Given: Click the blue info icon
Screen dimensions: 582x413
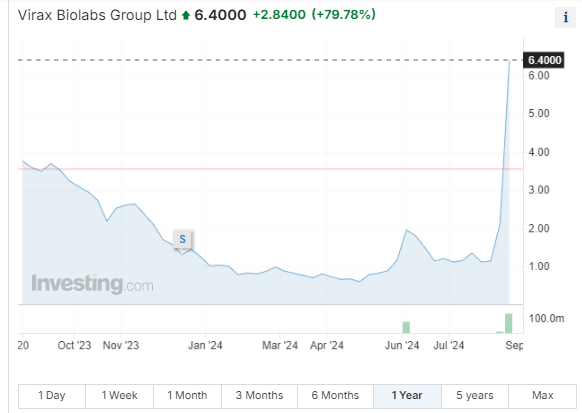Looking at the screenshot, I should 565,17.
